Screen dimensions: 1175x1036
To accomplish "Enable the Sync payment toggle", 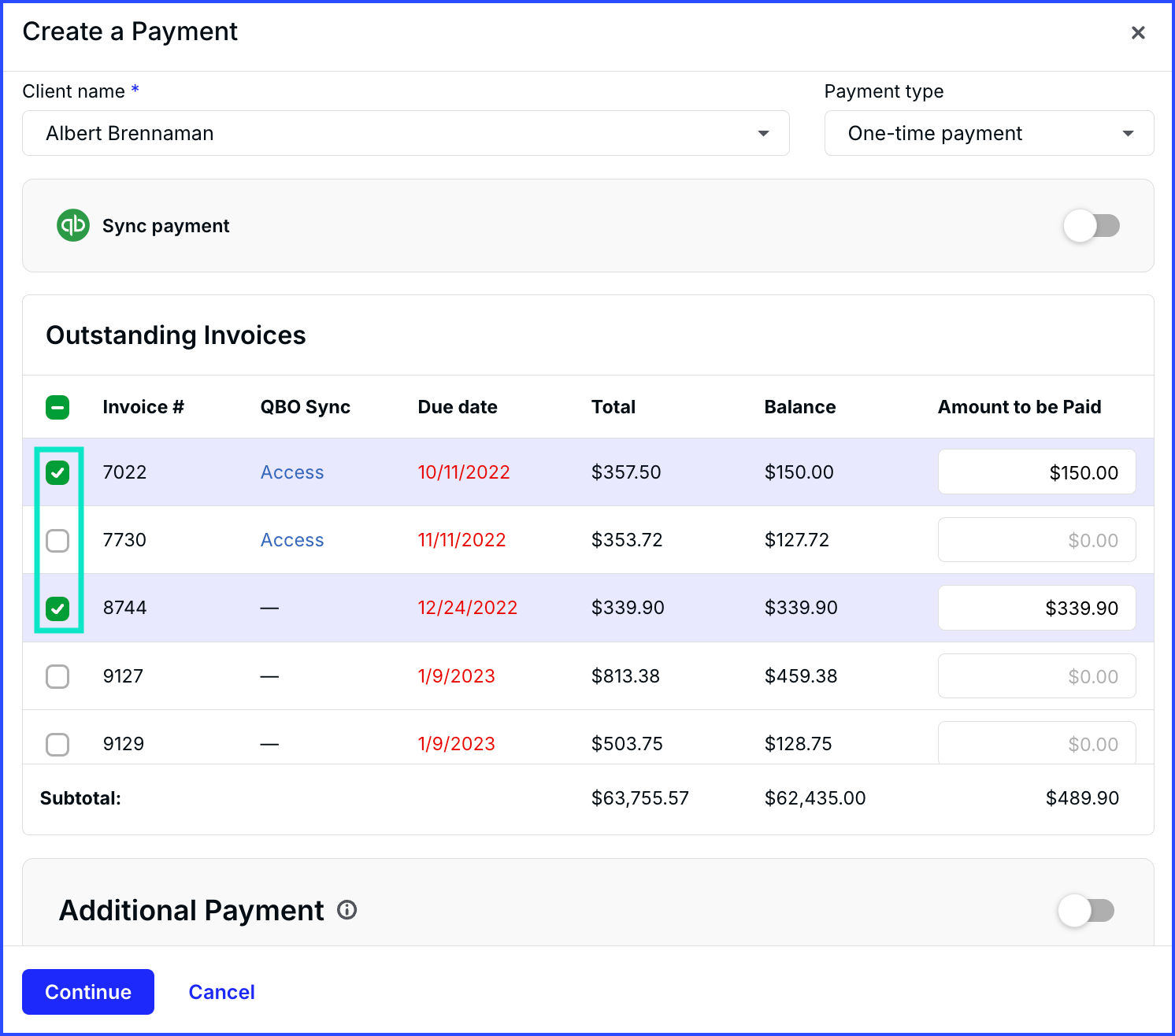I will 1092,226.
